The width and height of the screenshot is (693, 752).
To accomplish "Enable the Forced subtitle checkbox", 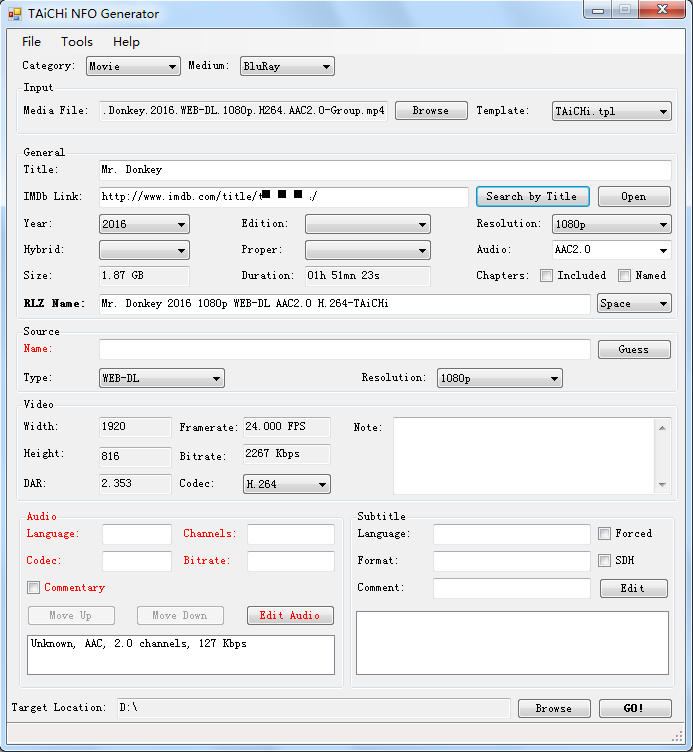I will tap(604, 533).
